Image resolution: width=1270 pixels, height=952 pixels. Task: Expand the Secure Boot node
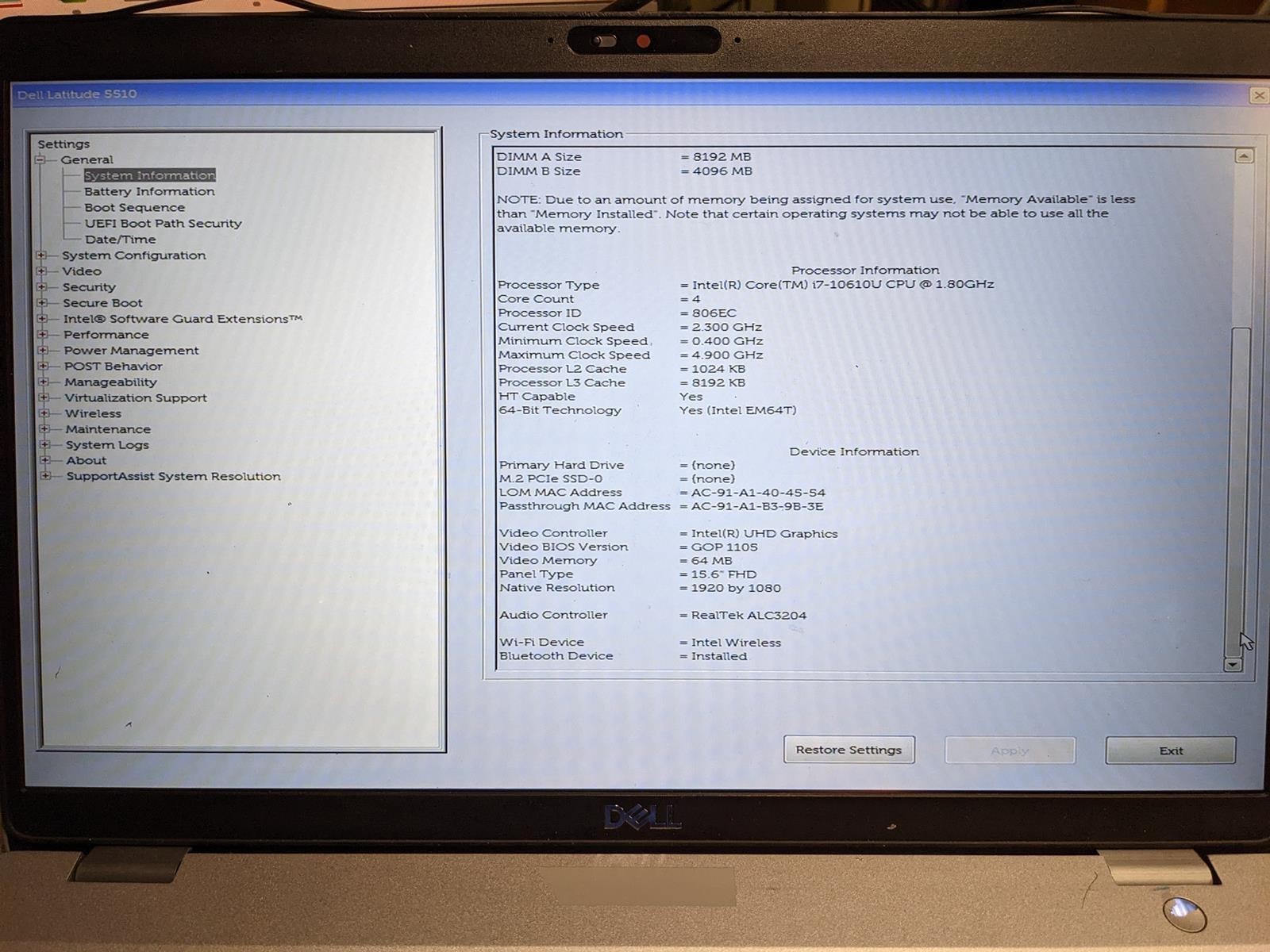click(x=41, y=303)
